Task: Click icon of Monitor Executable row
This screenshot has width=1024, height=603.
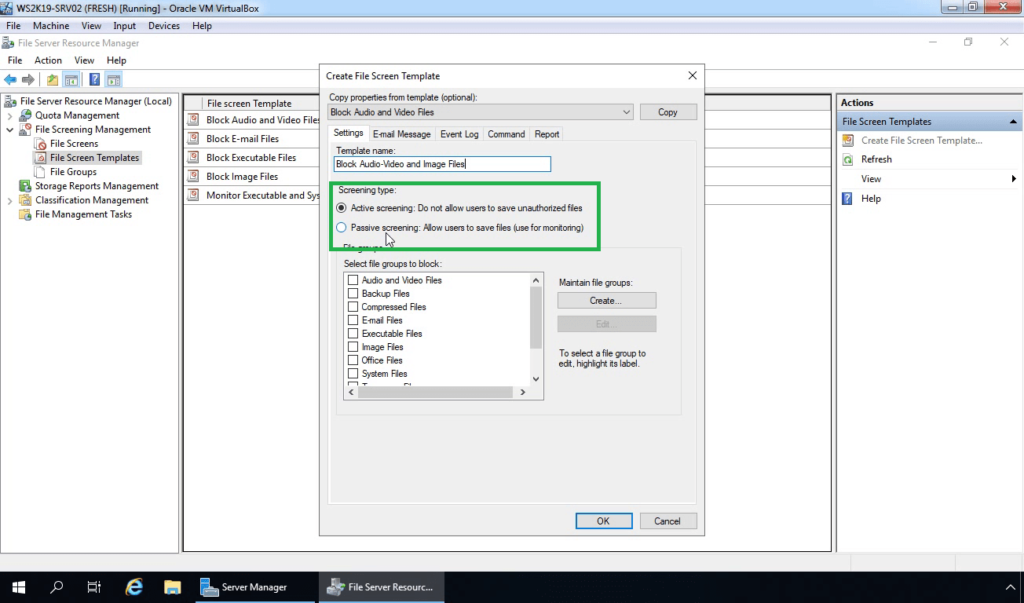Action: [x=193, y=195]
